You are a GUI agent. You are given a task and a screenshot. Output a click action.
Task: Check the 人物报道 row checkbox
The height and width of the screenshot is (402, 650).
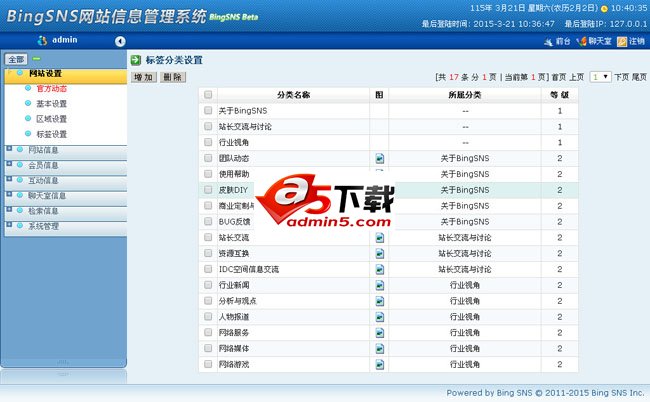(x=208, y=317)
